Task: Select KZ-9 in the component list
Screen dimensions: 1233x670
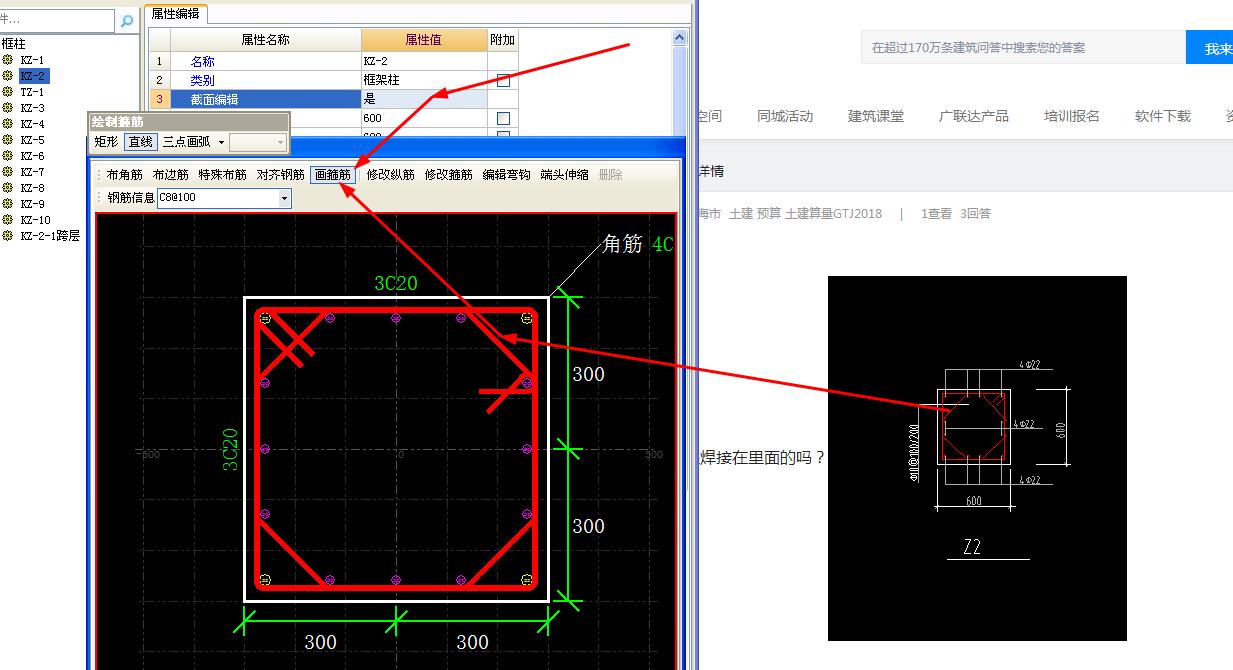Action: [32, 204]
